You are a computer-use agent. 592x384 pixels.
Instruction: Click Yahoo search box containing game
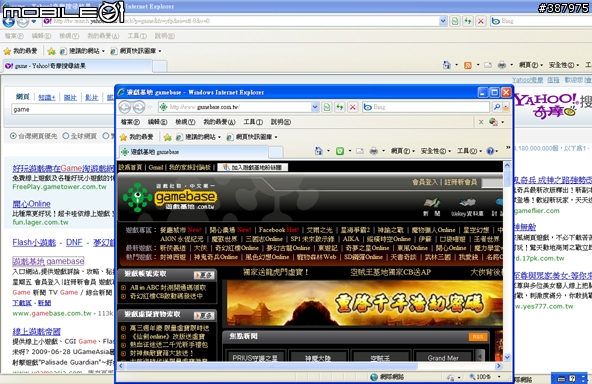(x=63, y=109)
